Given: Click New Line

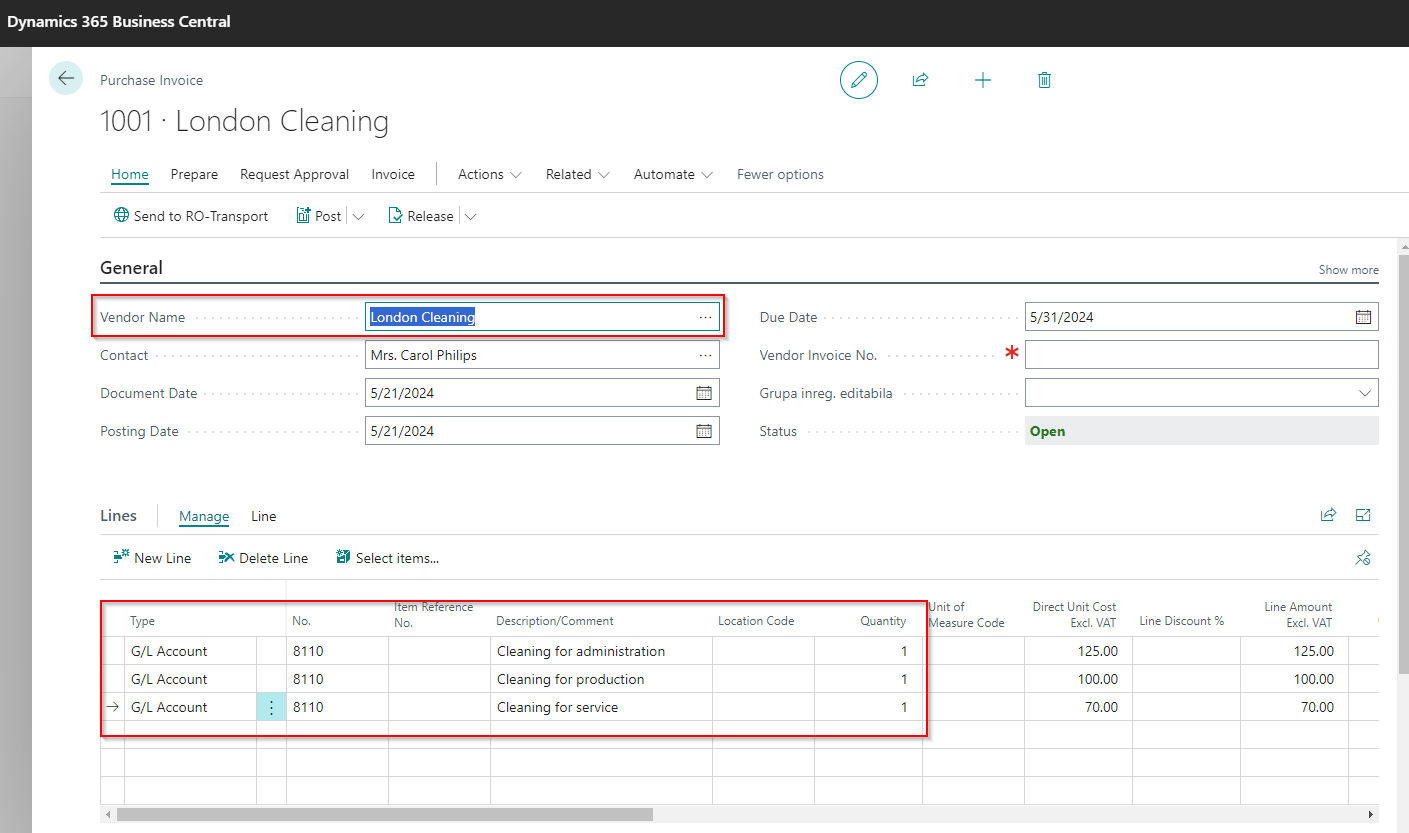Looking at the screenshot, I should click(152, 558).
